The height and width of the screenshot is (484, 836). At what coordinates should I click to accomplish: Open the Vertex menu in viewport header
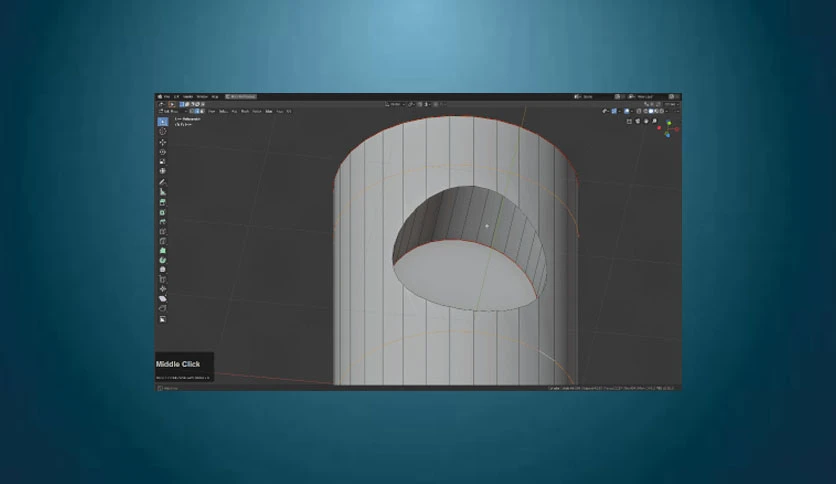pyautogui.click(x=256, y=111)
